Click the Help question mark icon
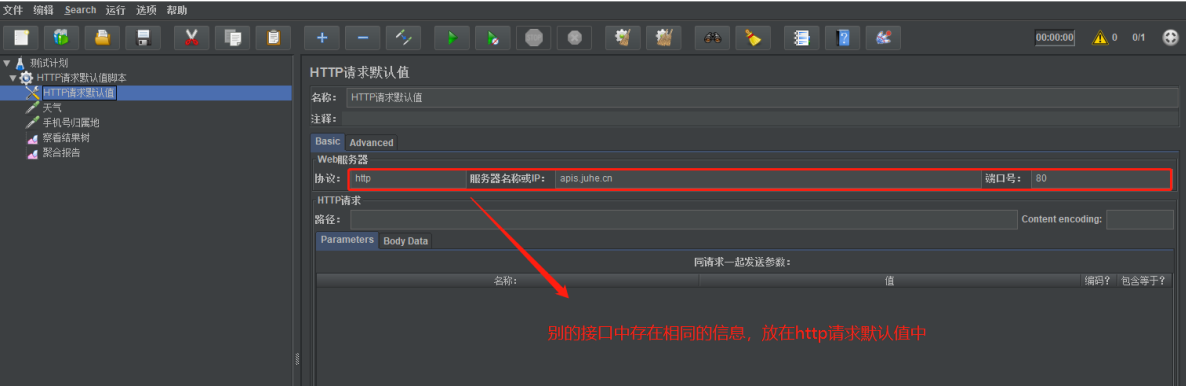1186x387 pixels. click(x=842, y=37)
